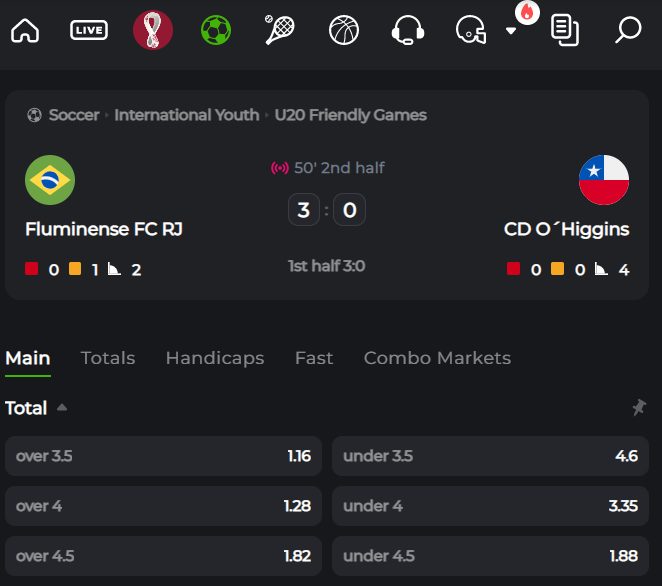The width and height of the screenshot is (662, 586).
Task: Select the green soccer ball icon
Action: point(216,30)
